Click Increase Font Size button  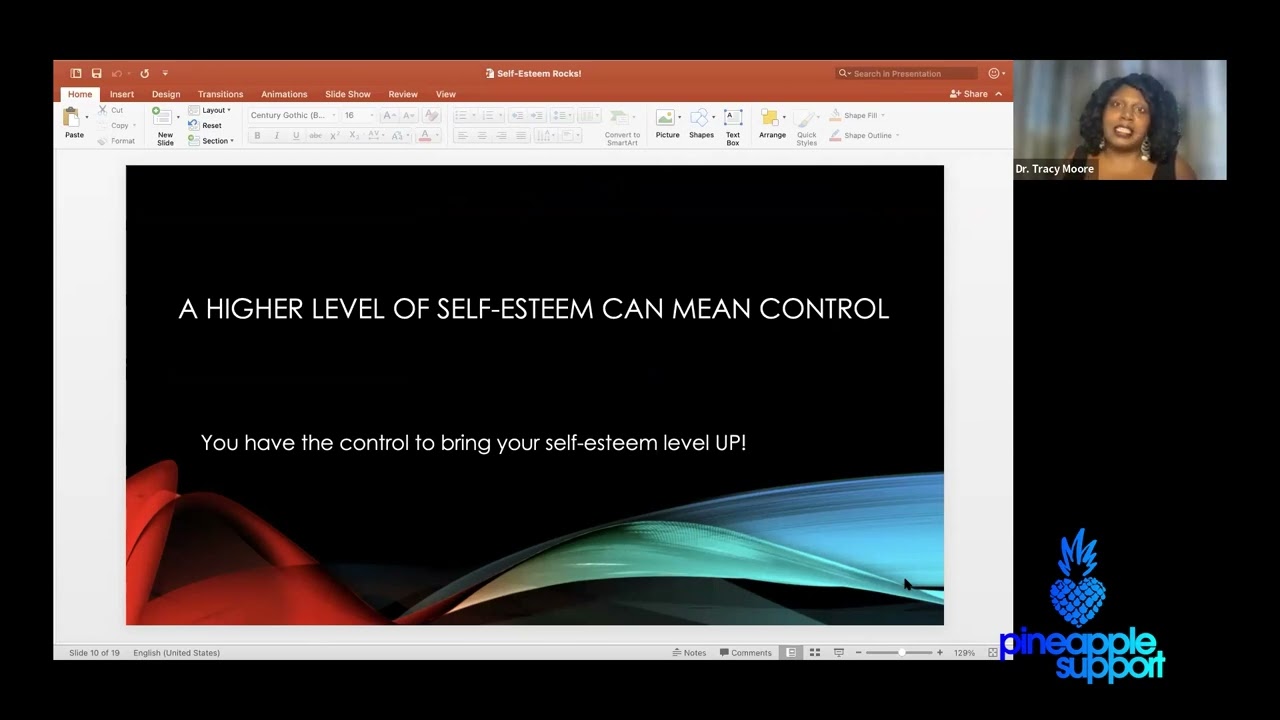389,115
